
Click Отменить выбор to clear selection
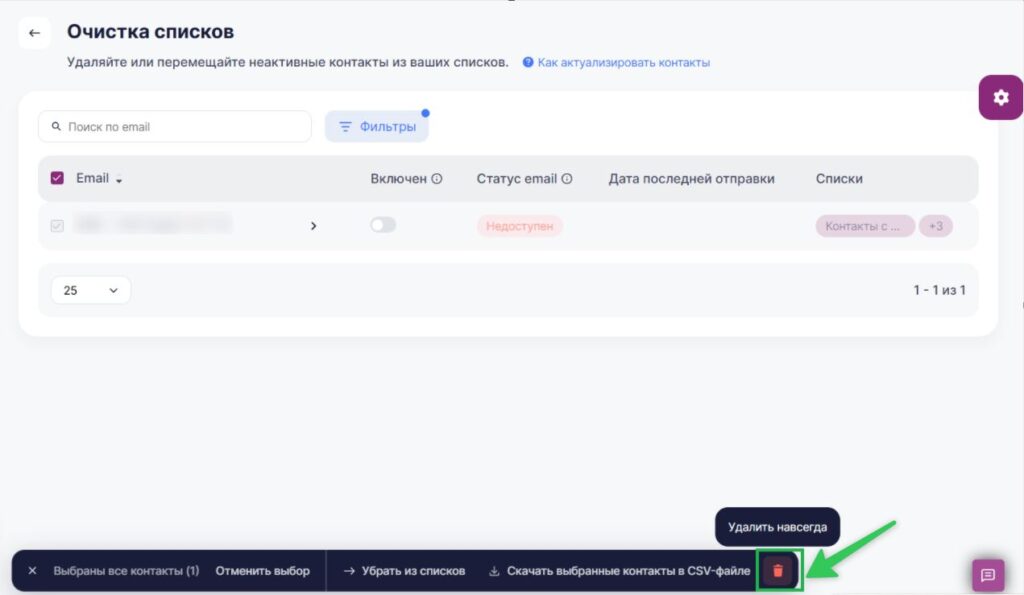[263, 571]
